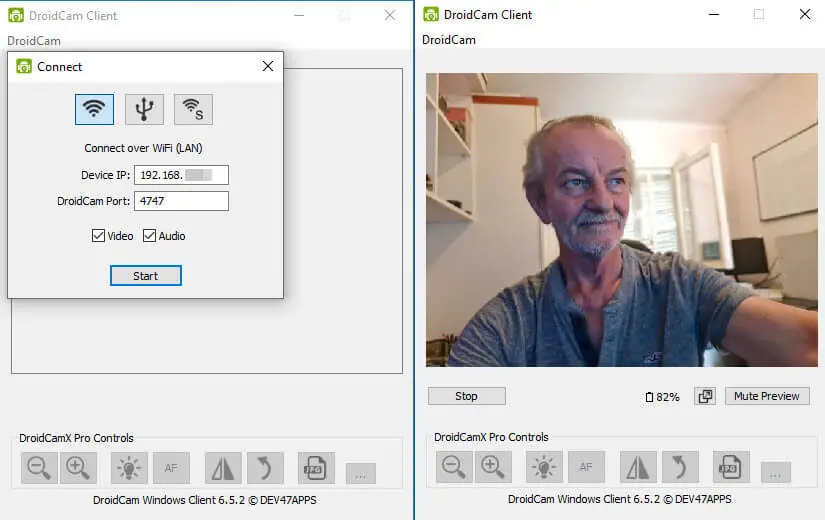Click DroidCam app icon in right title bar
Screen dimensions: 825x520
point(431,14)
